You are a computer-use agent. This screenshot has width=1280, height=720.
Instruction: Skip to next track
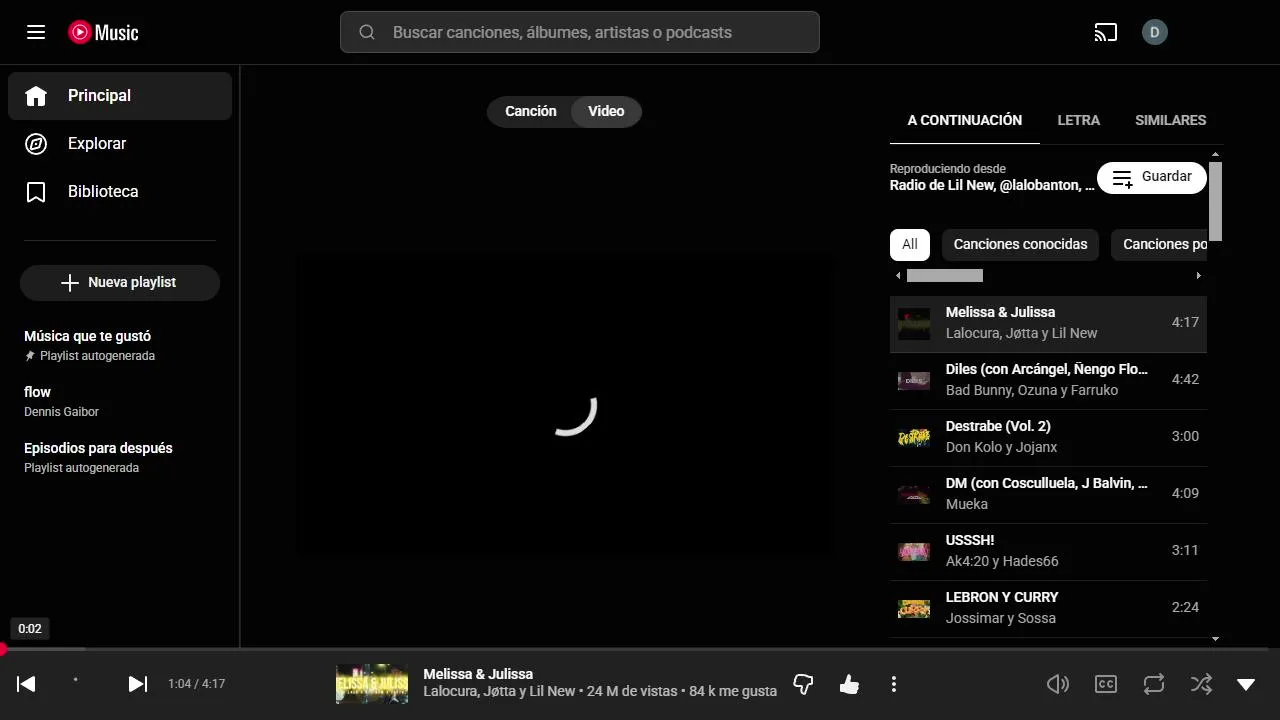coord(138,684)
